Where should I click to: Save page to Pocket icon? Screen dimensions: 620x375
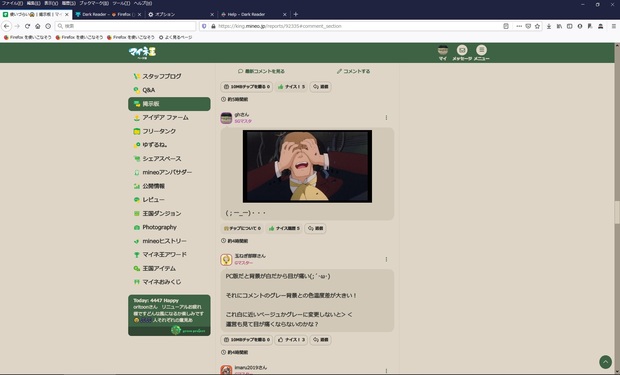click(528, 26)
